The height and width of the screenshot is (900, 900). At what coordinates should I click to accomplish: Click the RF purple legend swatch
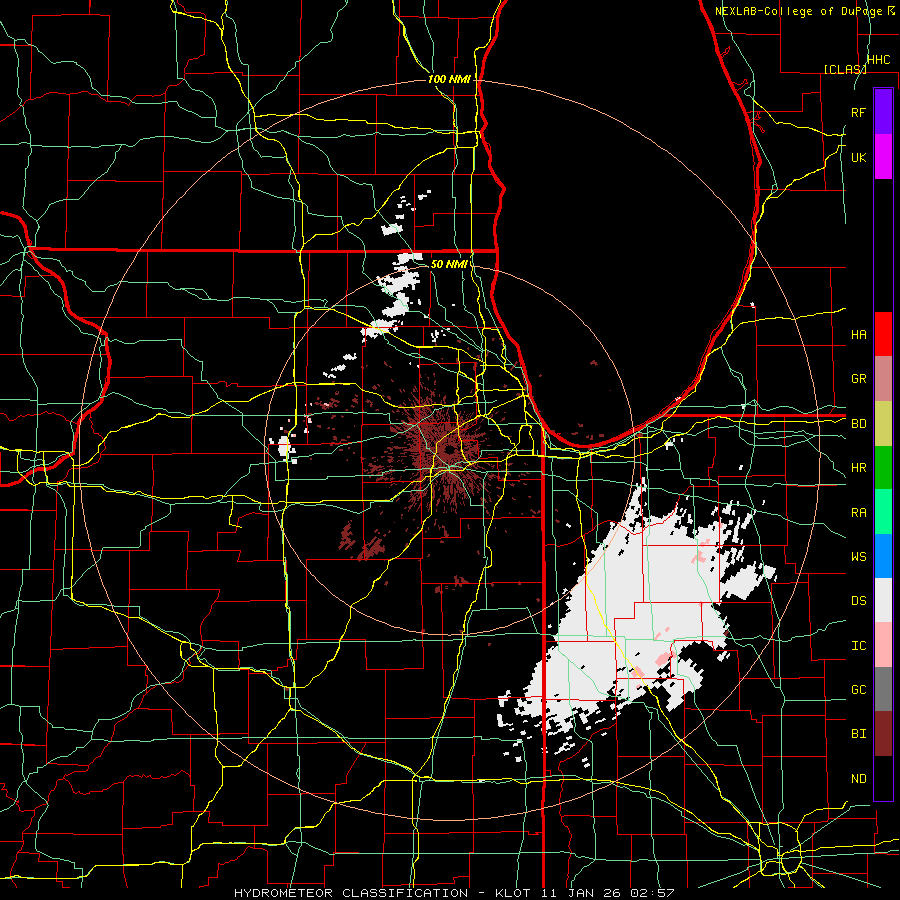883,112
